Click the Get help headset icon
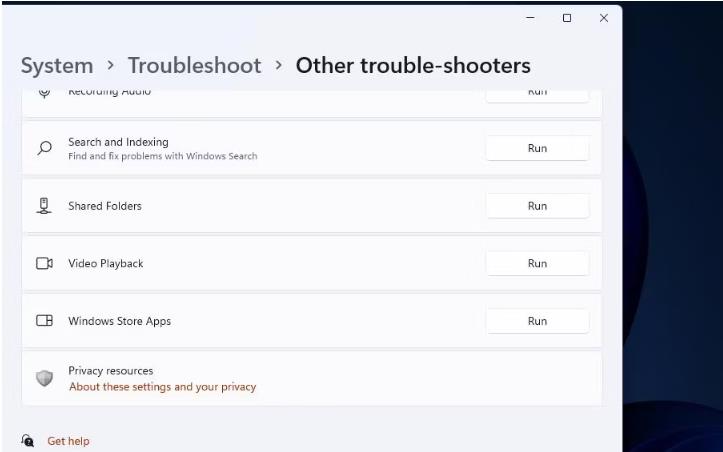The width and height of the screenshot is (723, 452). pyautogui.click(x=28, y=440)
